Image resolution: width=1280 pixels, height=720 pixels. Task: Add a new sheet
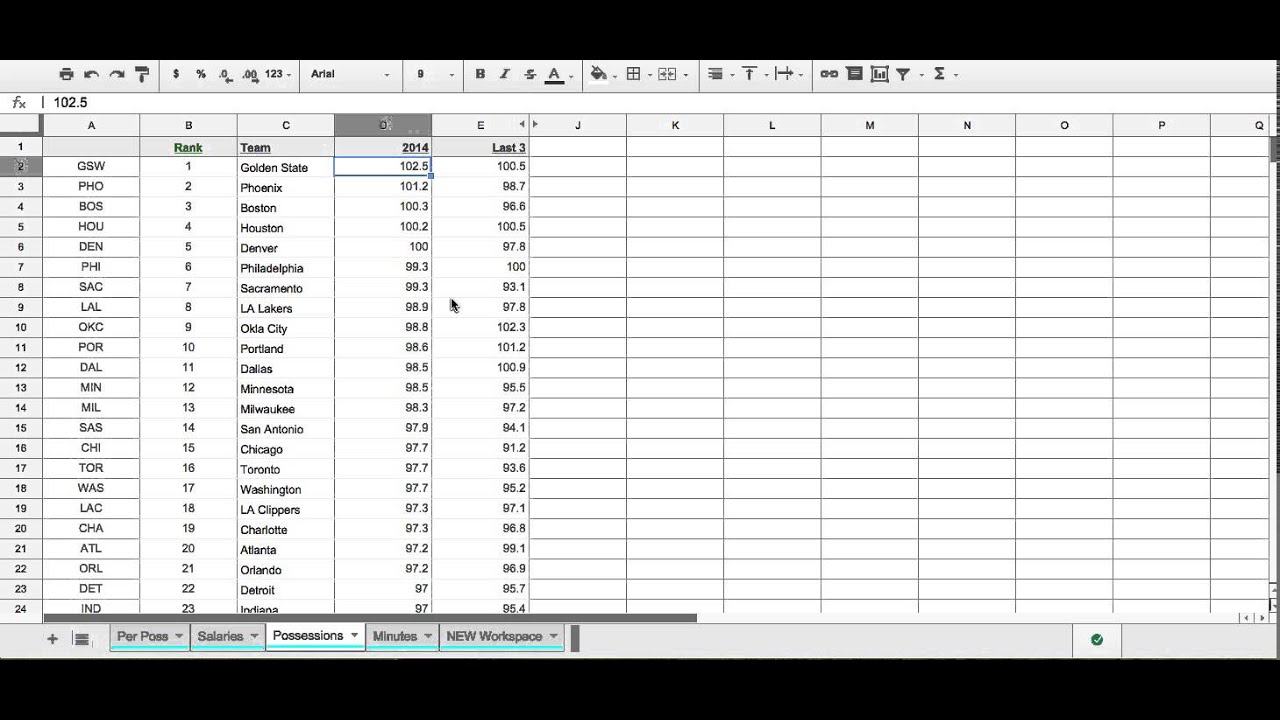tap(52, 638)
